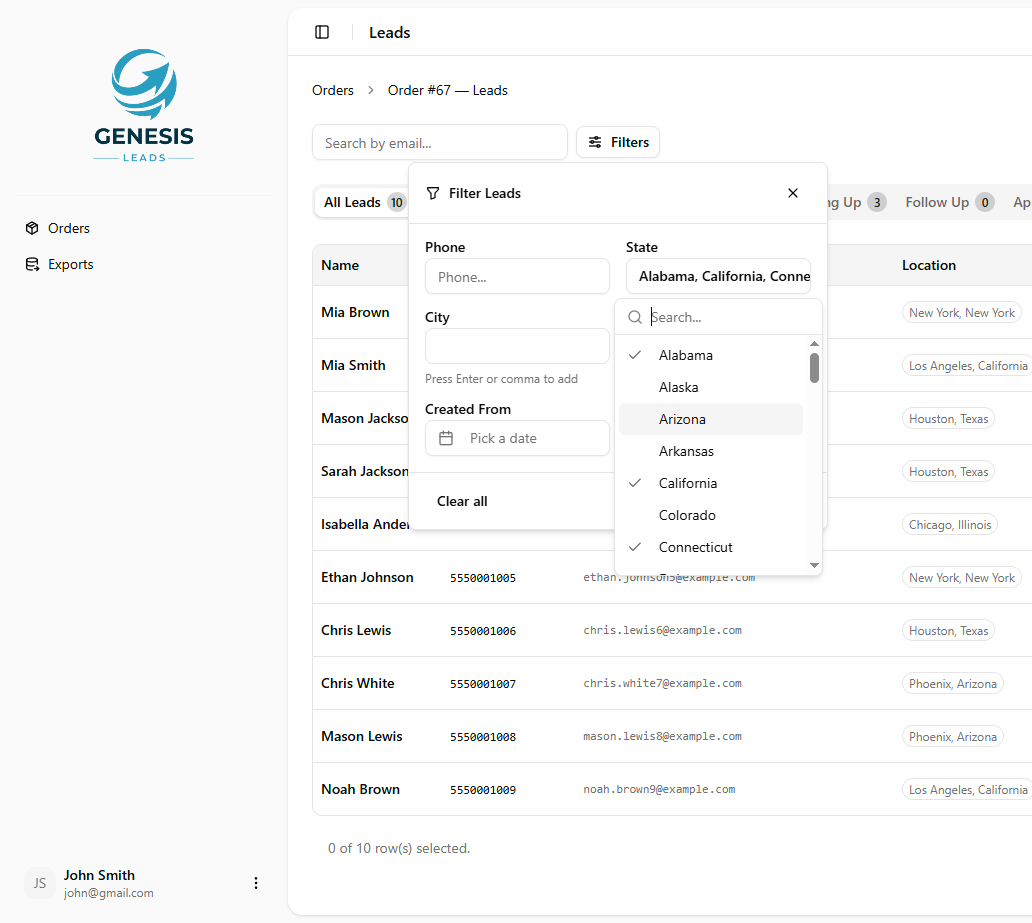This screenshot has height=923, width=1032.
Task: Click the state list scroll down arrow
Action: [x=814, y=566]
